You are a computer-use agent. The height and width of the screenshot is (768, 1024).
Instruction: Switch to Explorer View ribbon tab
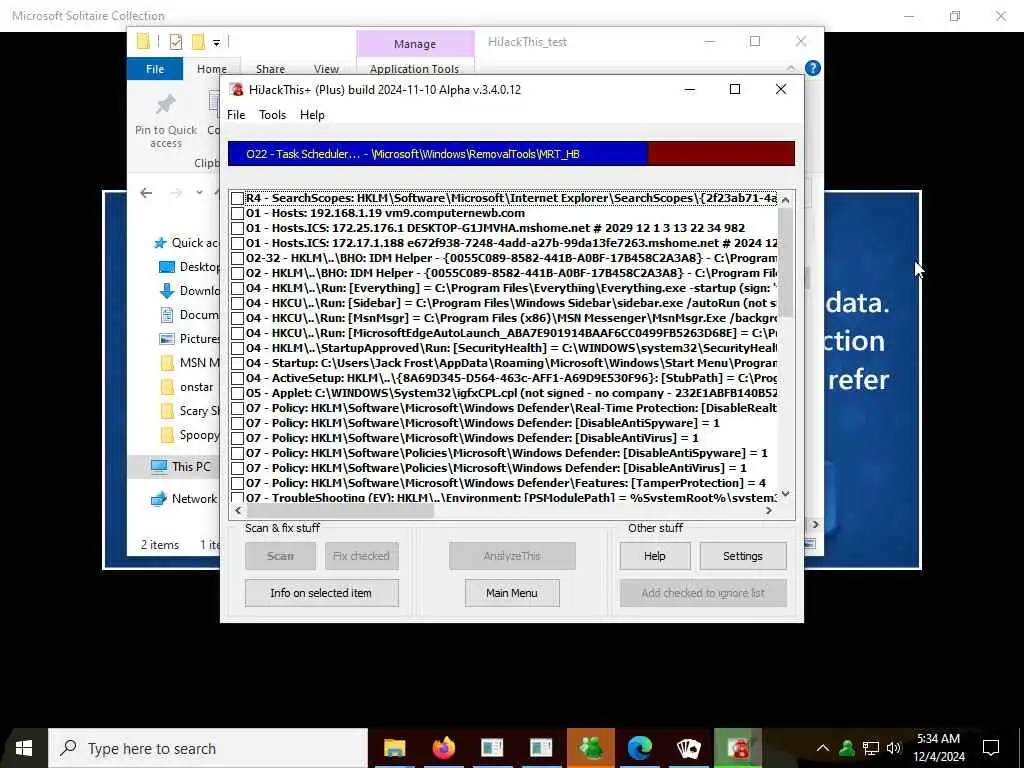point(326,69)
